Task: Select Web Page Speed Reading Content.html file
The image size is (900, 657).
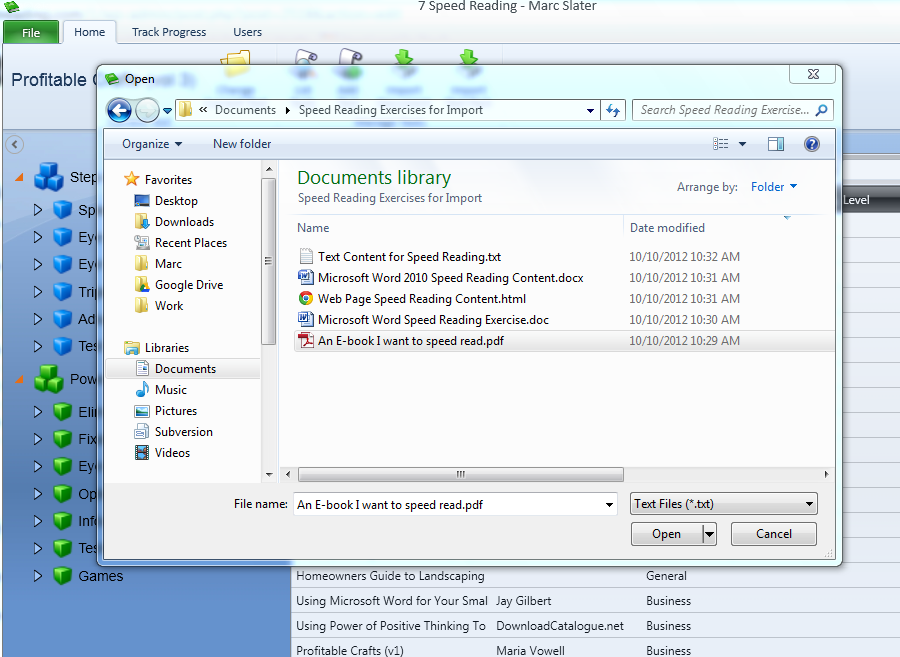Action: click(x=421, y=299)
